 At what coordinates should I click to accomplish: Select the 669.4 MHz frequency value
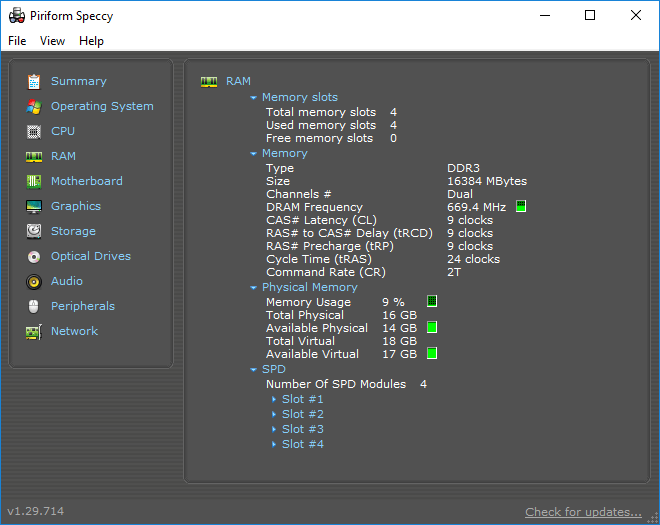point(476,207)
